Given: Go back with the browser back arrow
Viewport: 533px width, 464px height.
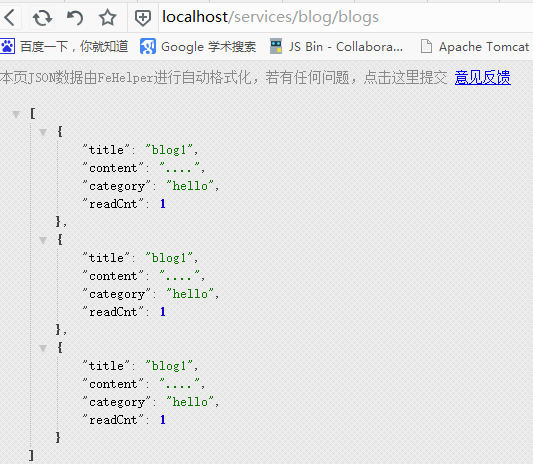Looking at the screenshot, I should pyautogui.click(x=10, y=17).
